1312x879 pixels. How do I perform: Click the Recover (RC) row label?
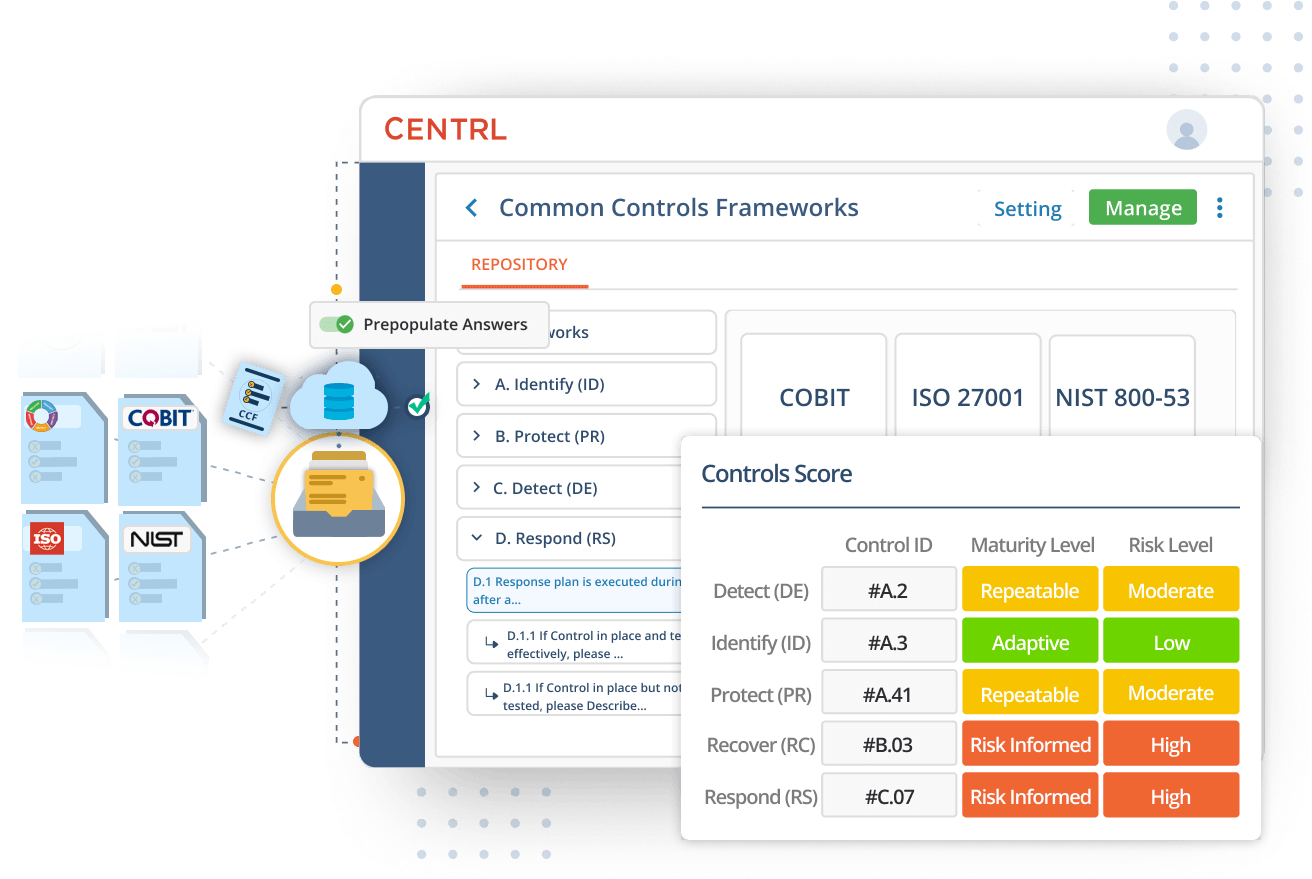tap(760, 745)
